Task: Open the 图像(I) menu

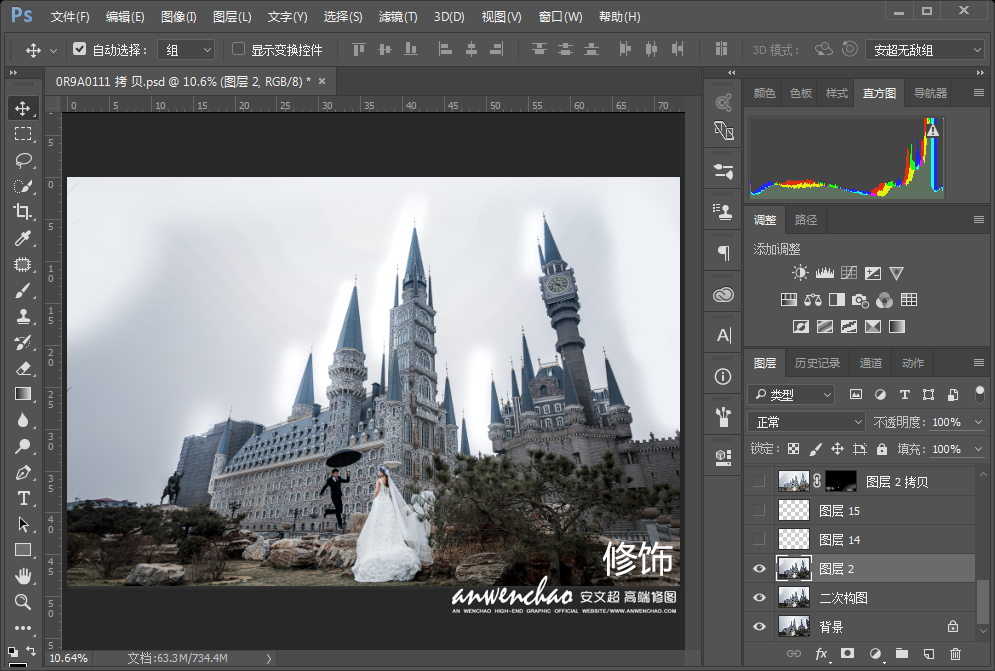Action: tap(178, 17)
